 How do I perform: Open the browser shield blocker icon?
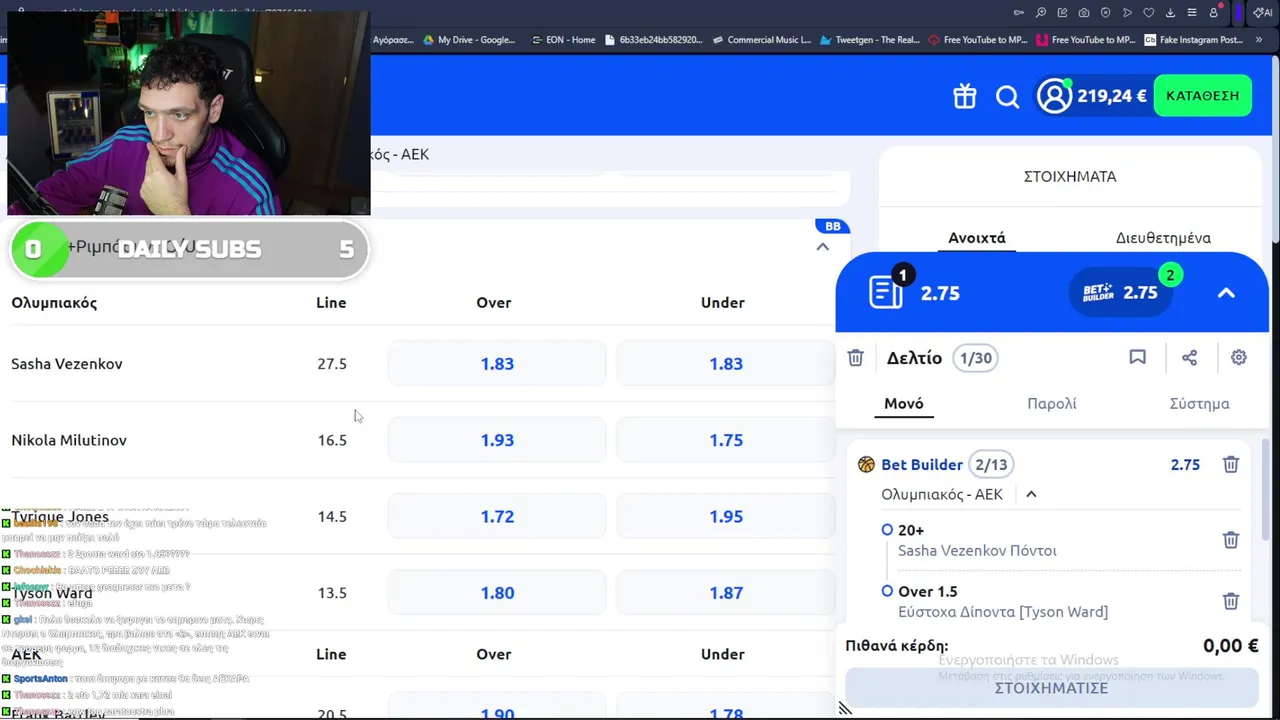(x=1105, y=13)
